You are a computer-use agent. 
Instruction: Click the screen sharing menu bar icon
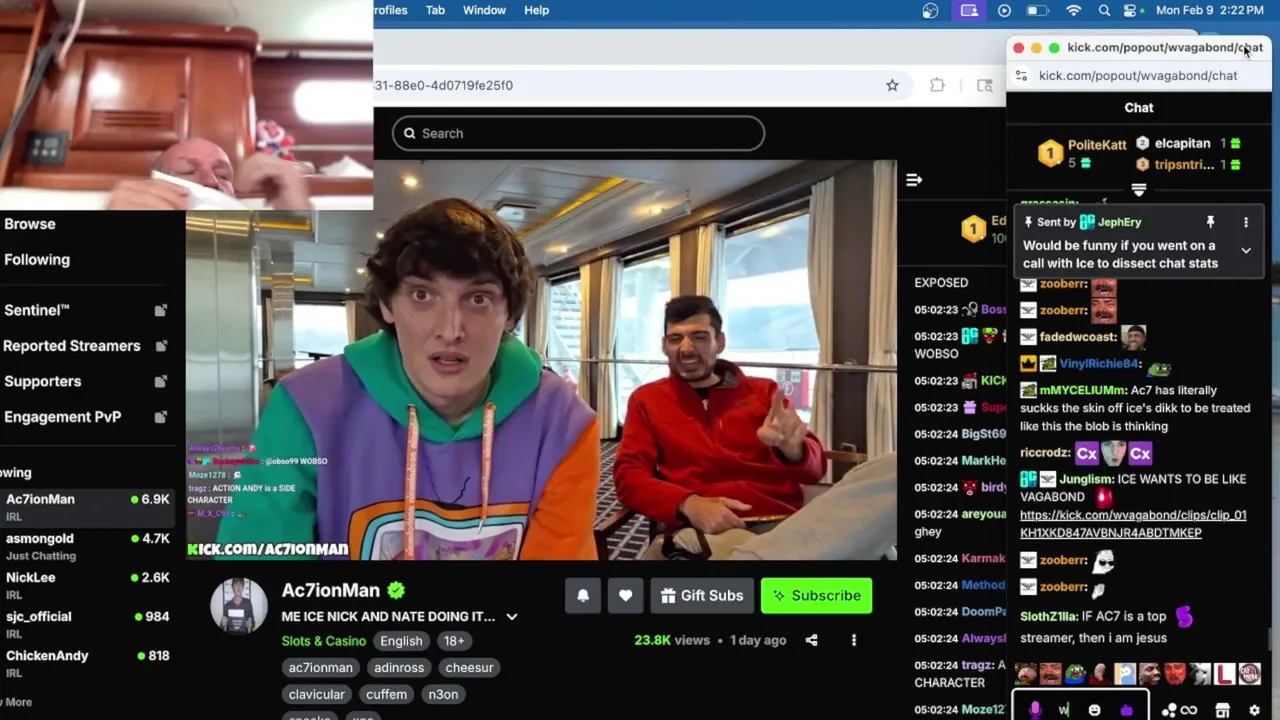[969, 10]
